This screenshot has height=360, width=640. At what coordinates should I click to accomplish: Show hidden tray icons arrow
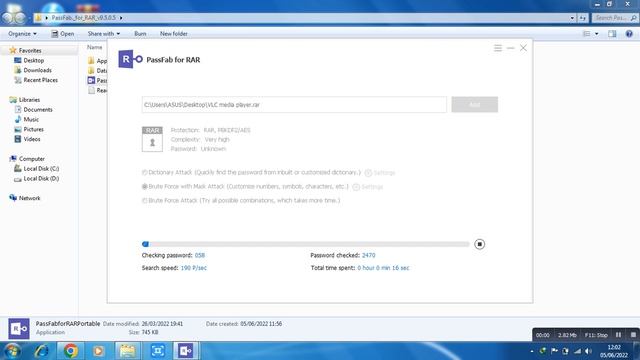532,351
